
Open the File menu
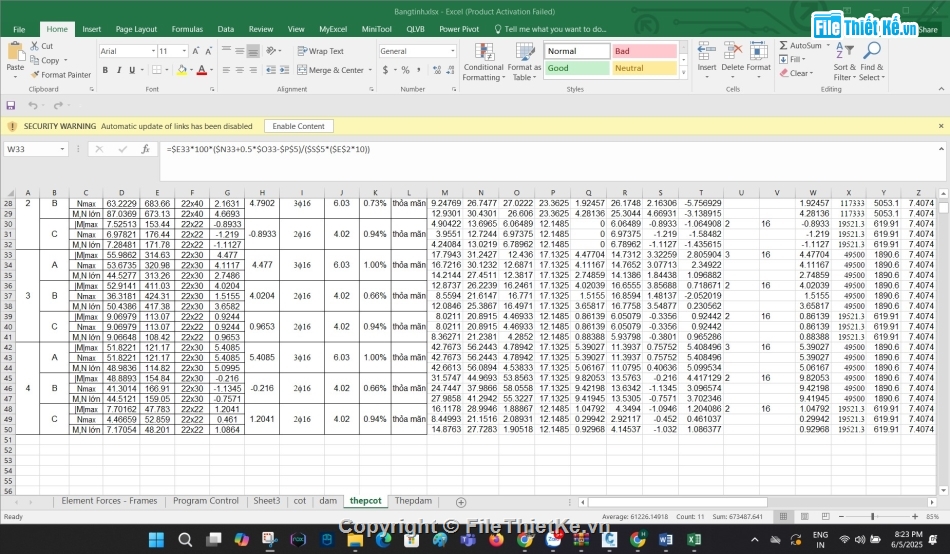[19, 29]
